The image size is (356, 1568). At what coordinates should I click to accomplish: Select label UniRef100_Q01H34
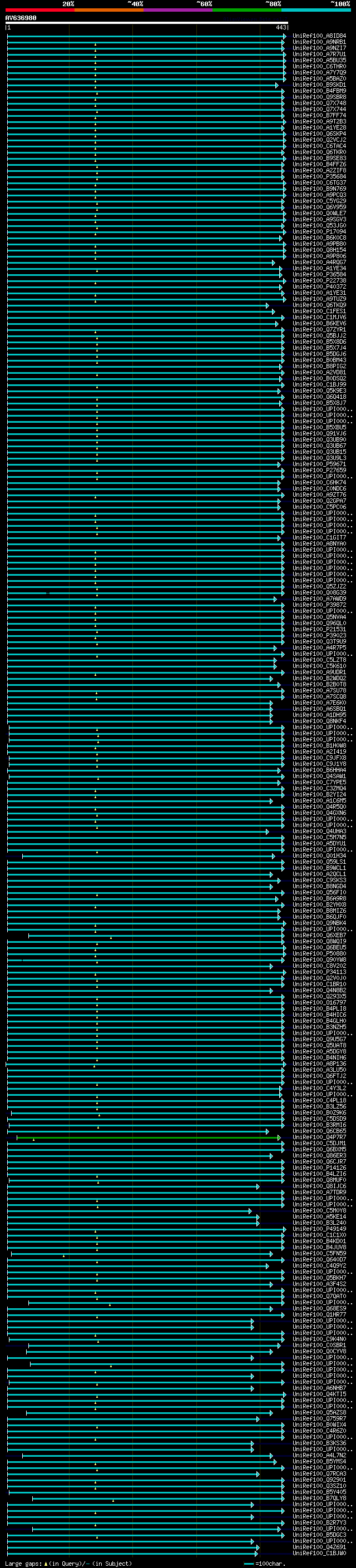(x=319, y=856)
